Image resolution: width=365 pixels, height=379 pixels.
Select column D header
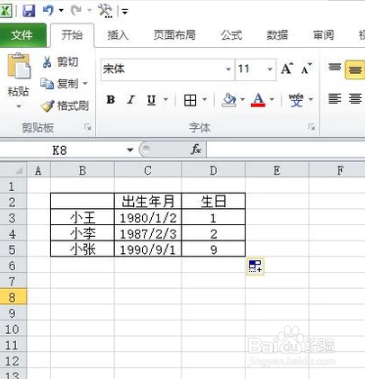214,171
